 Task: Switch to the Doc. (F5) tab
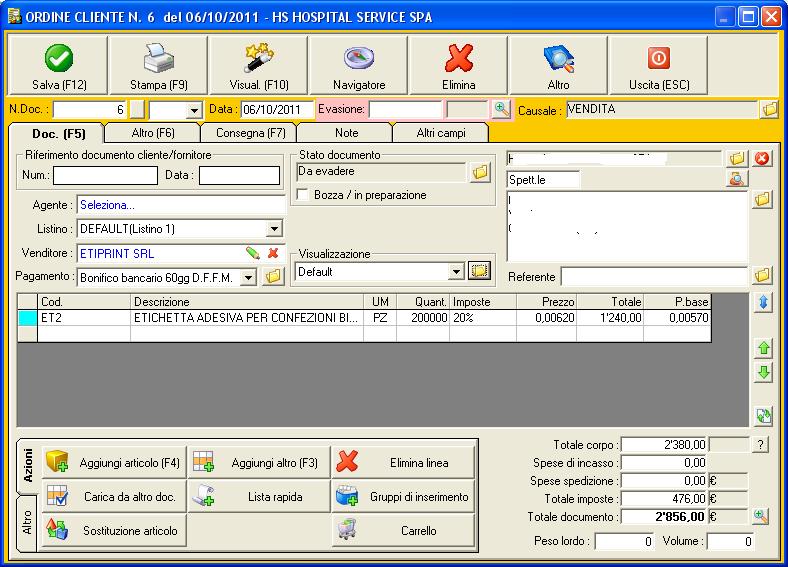click(58, 134)
